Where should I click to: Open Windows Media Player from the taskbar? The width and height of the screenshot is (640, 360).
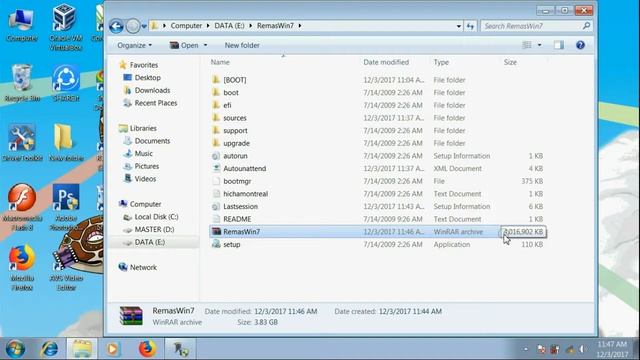pyautogui.click(x=113, y=349)
